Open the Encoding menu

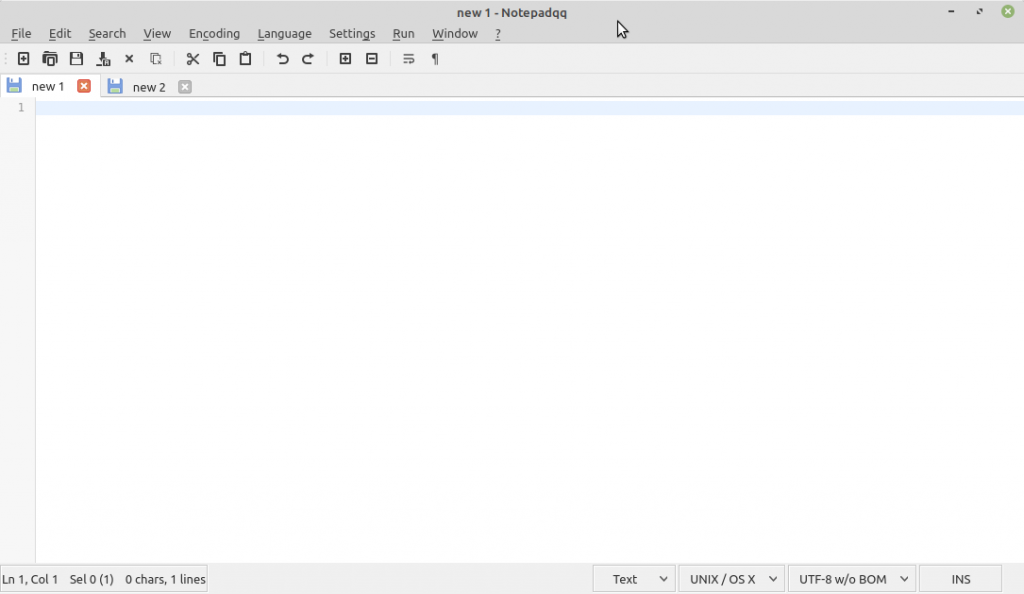(x=214, y=33)
